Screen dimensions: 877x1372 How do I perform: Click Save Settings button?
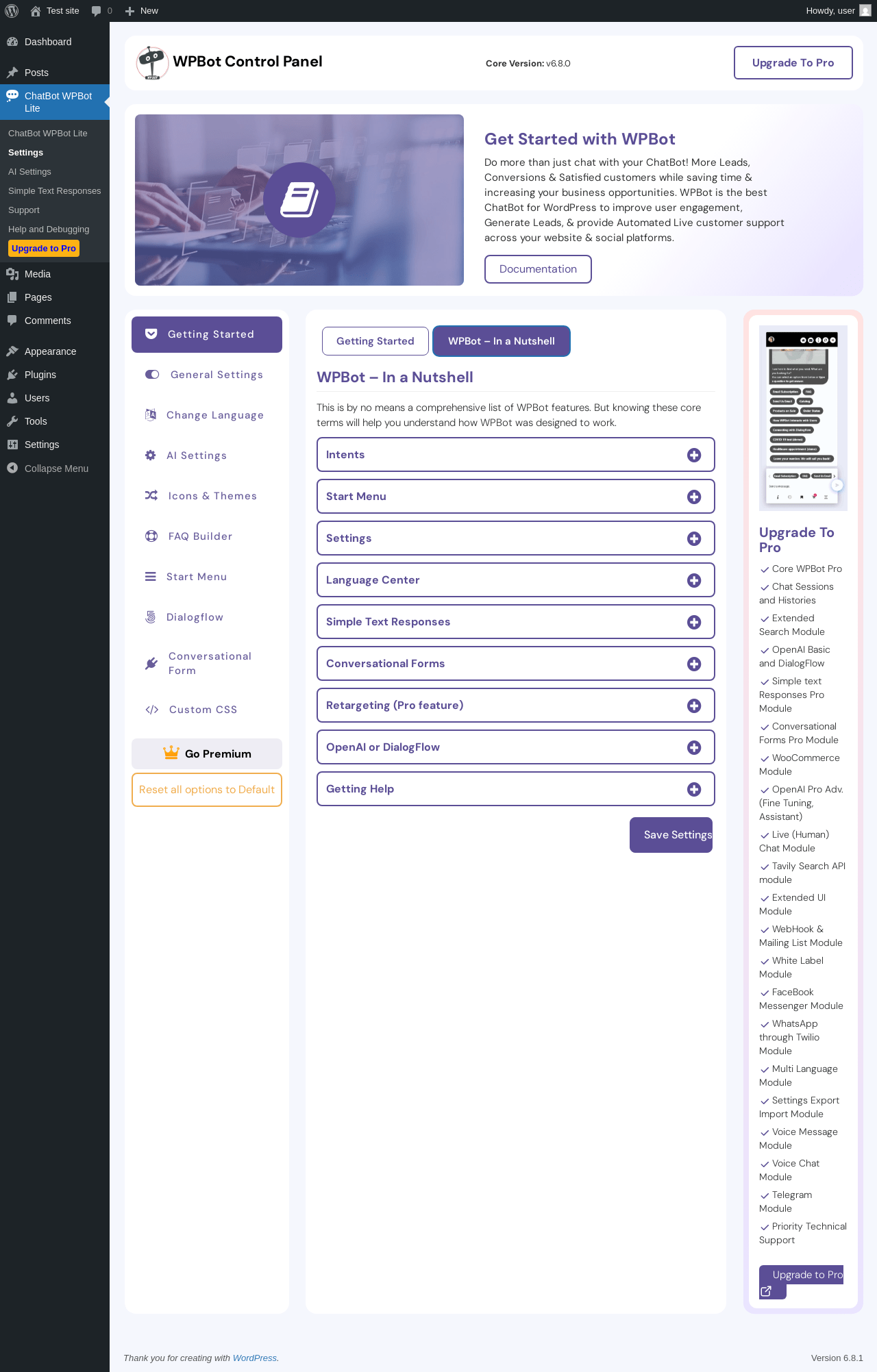tap(671, 835)
